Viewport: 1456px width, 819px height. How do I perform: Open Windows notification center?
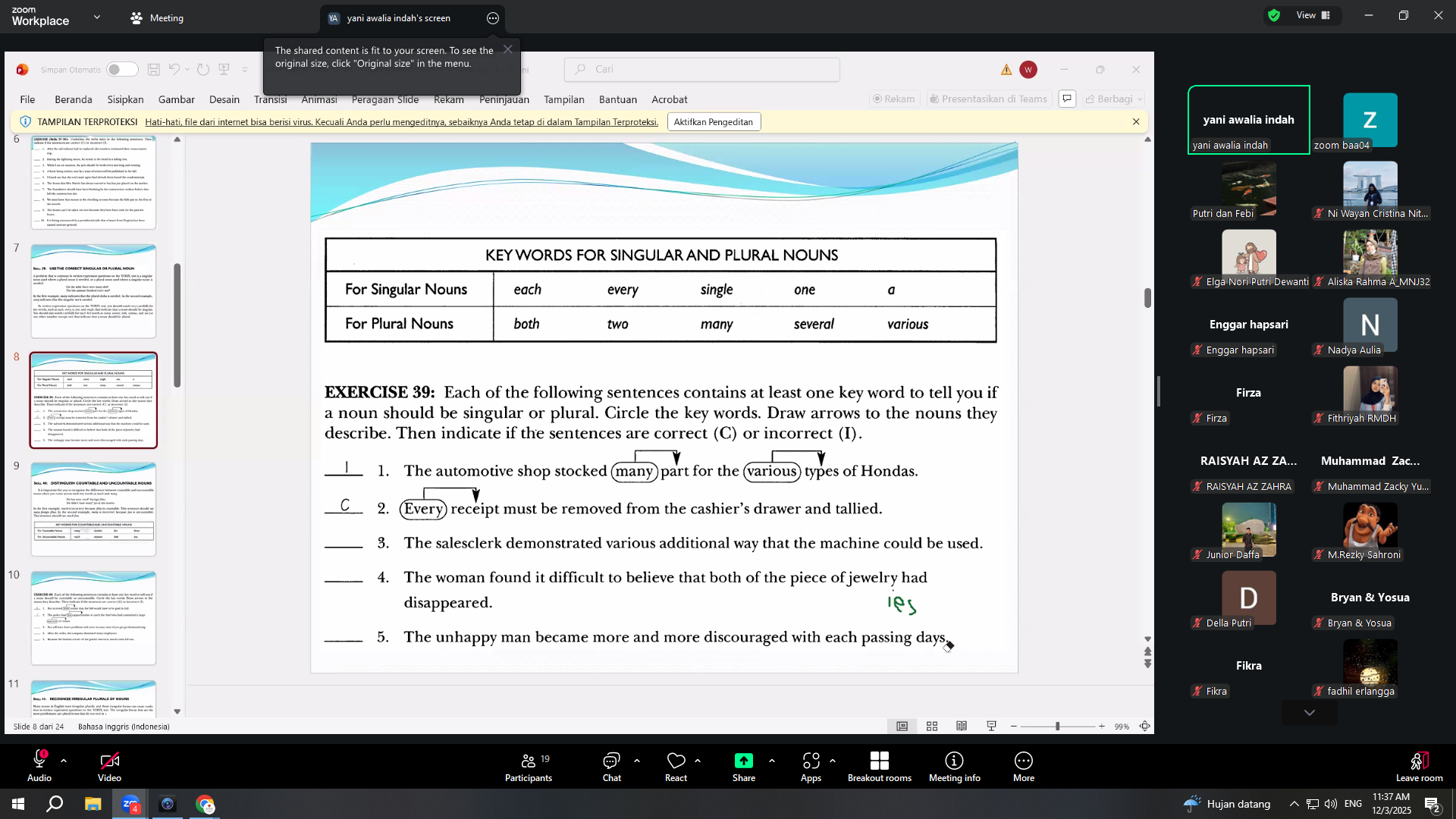[x=1432, y=804]
